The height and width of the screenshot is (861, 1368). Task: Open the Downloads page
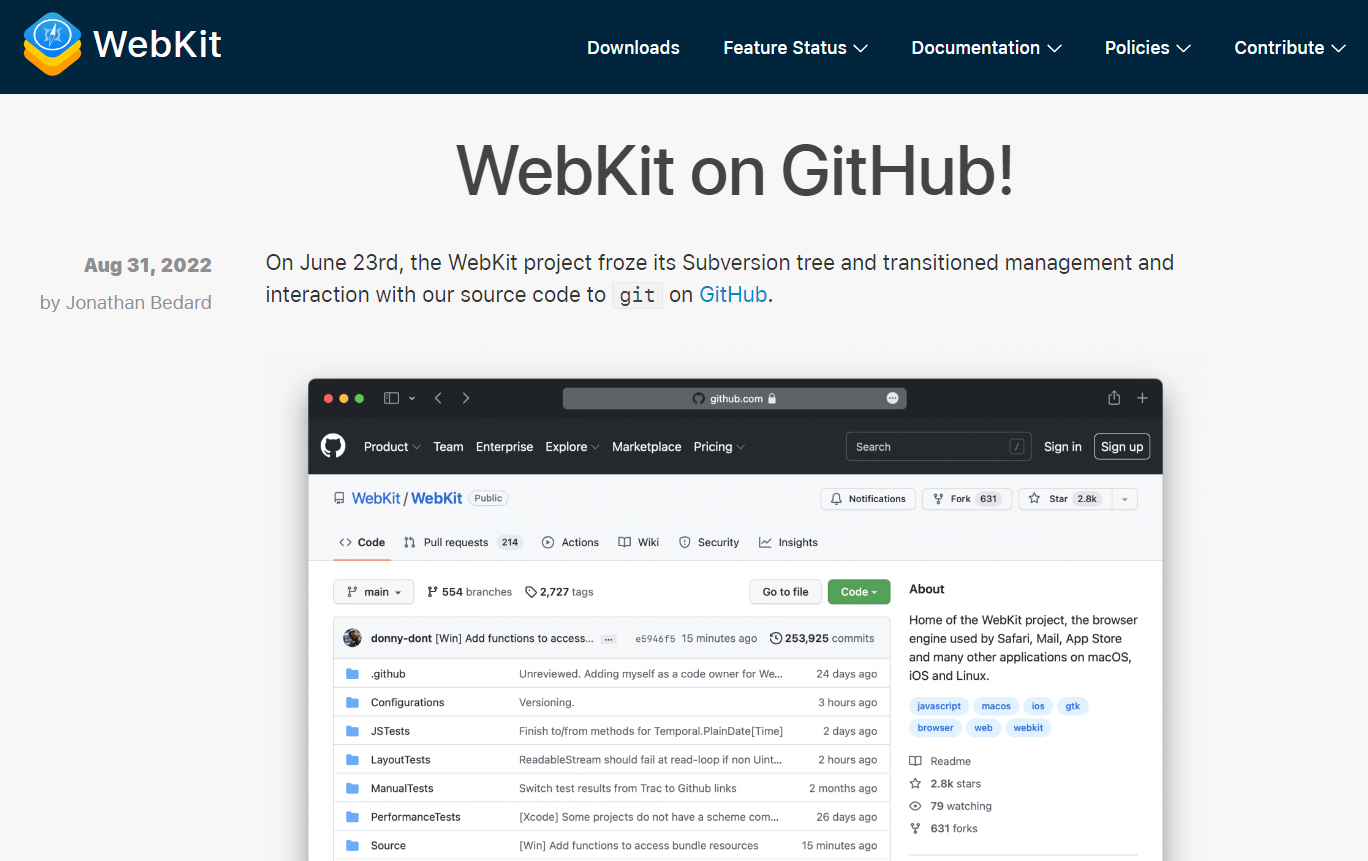point(633,48)
